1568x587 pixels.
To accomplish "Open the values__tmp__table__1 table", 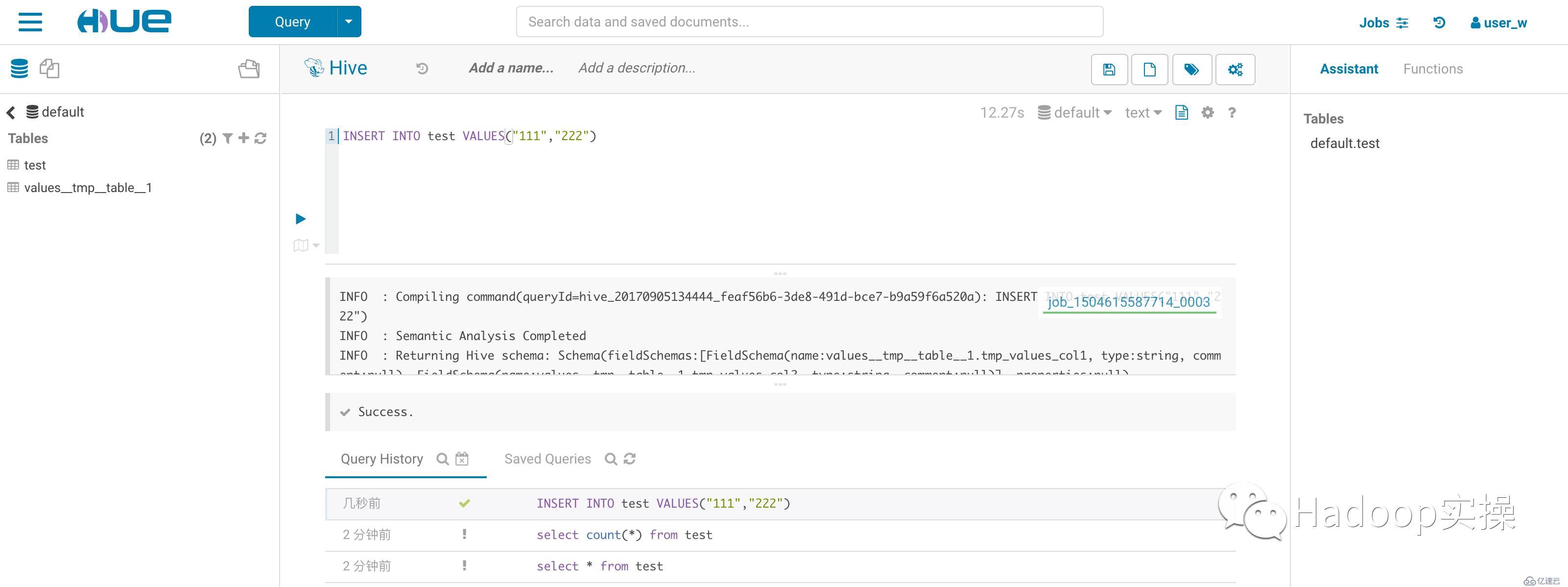I will coord(90,188).
